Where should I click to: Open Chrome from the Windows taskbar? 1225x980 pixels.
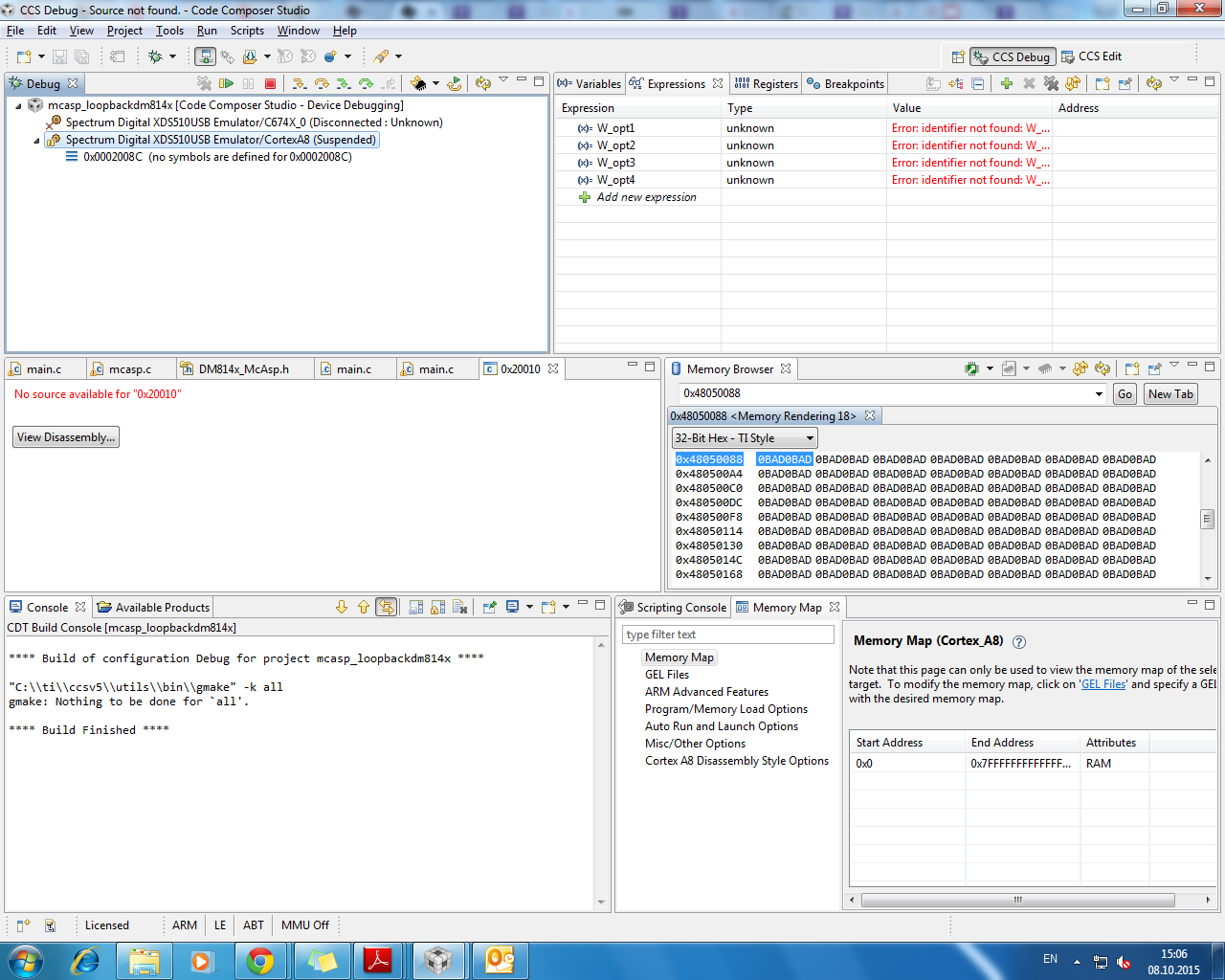[x=259, y=960]
